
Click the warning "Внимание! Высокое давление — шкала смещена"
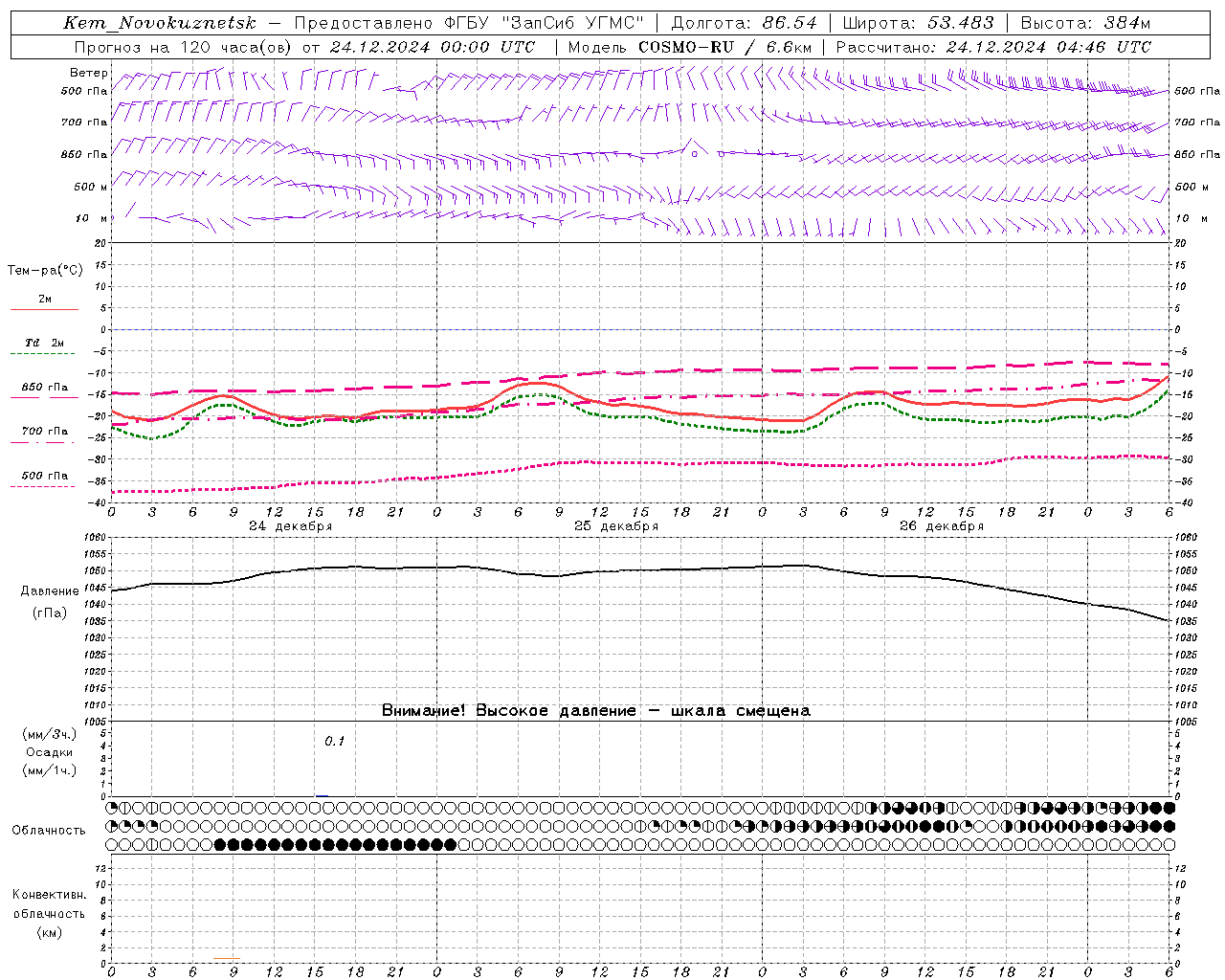pyautogui.click(x=596, y=711)
